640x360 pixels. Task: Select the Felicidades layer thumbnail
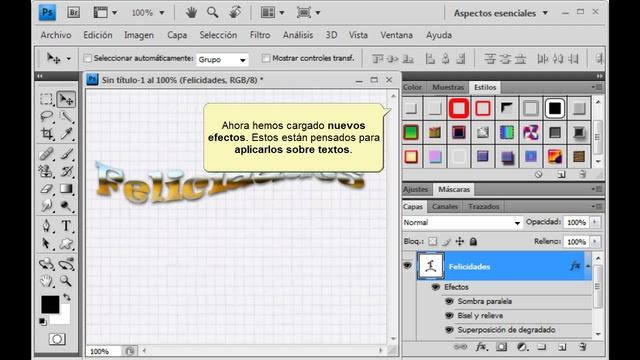coord(431,266)
